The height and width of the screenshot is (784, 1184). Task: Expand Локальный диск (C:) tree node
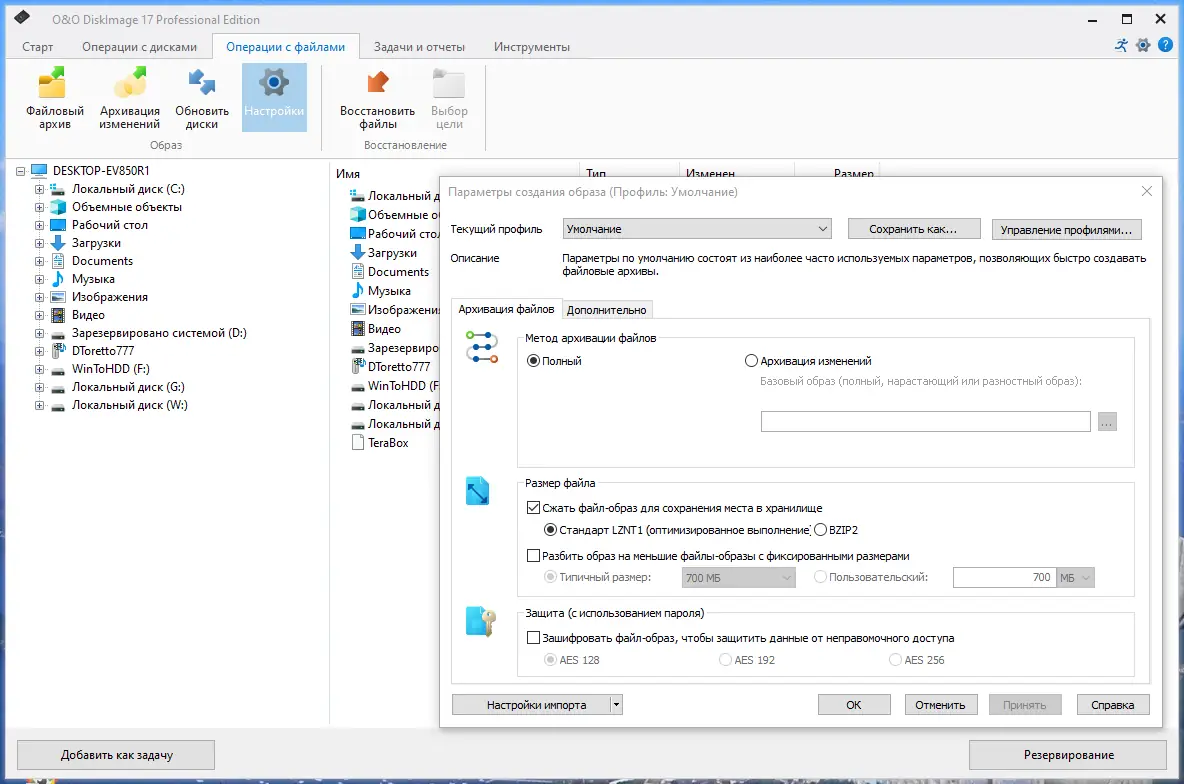pos(39,190)
